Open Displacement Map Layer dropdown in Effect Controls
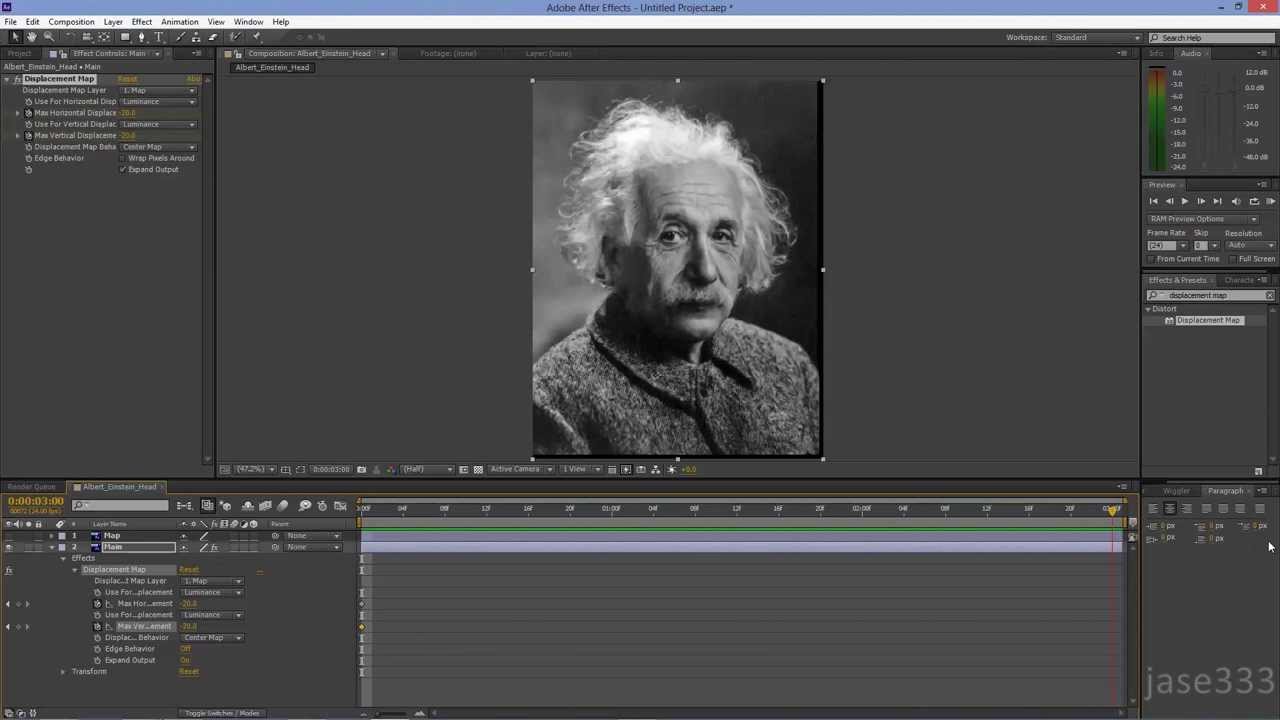 pos(158,90)
